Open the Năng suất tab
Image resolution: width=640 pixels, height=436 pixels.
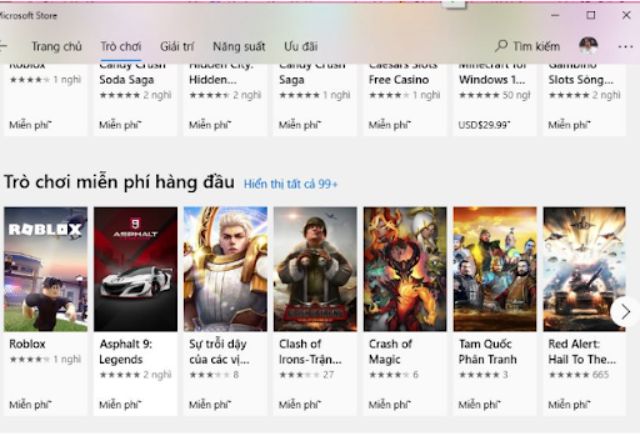tap(239, 47)
